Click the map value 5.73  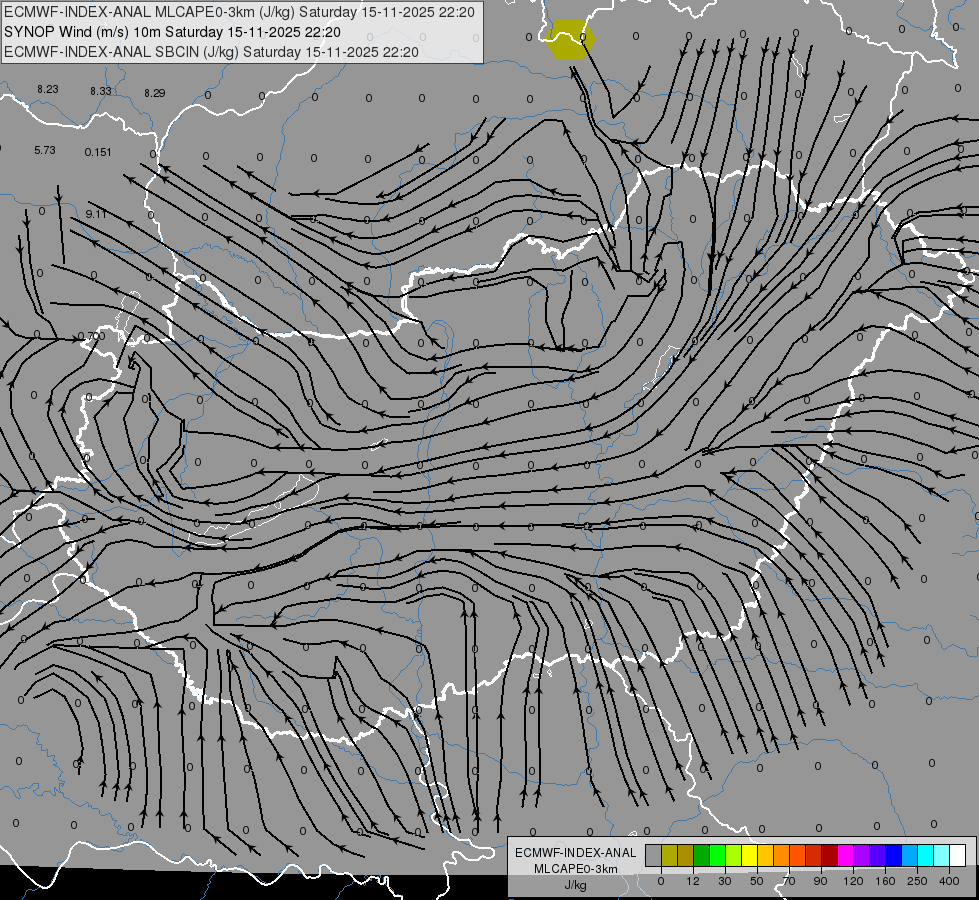tap(45, 151)
